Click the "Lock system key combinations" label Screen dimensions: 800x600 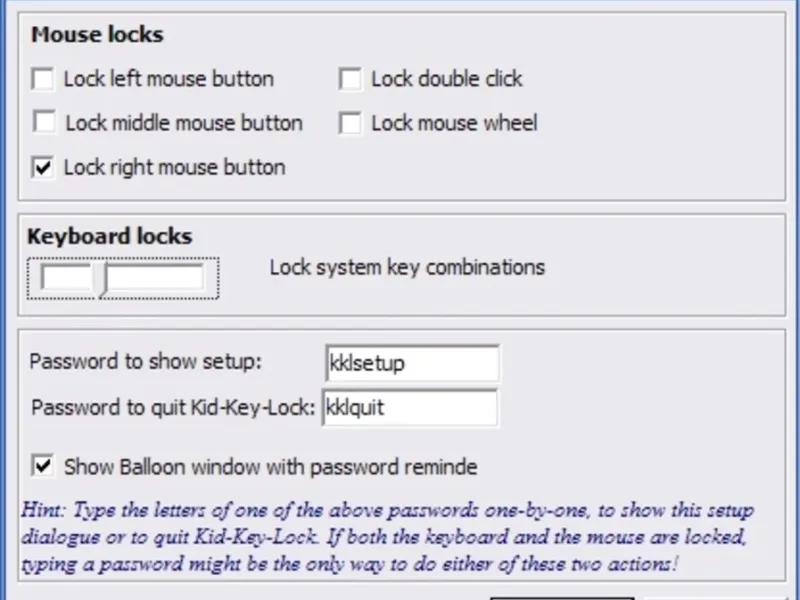click(407, 267)
